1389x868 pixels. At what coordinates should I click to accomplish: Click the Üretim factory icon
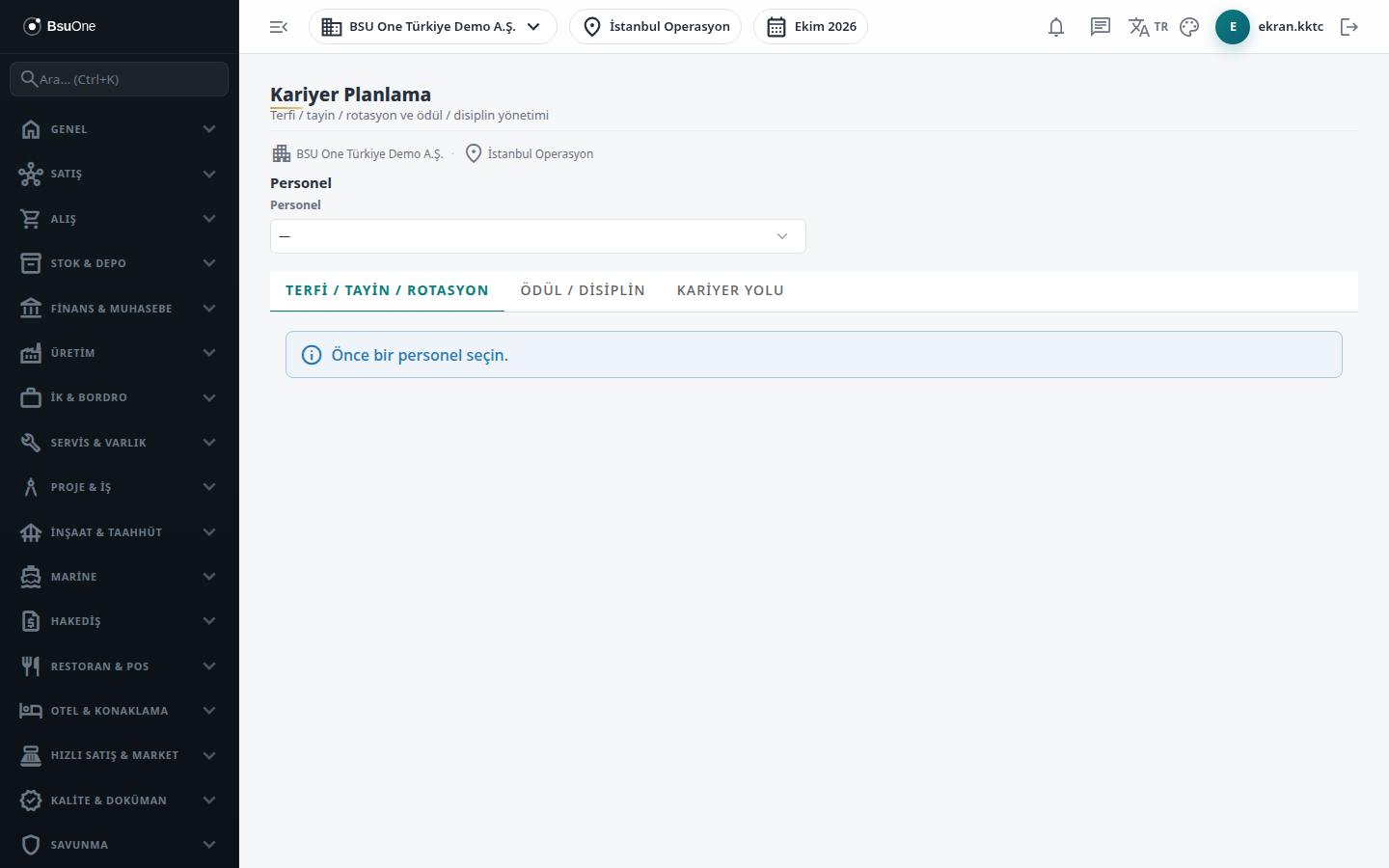point(31,353)
